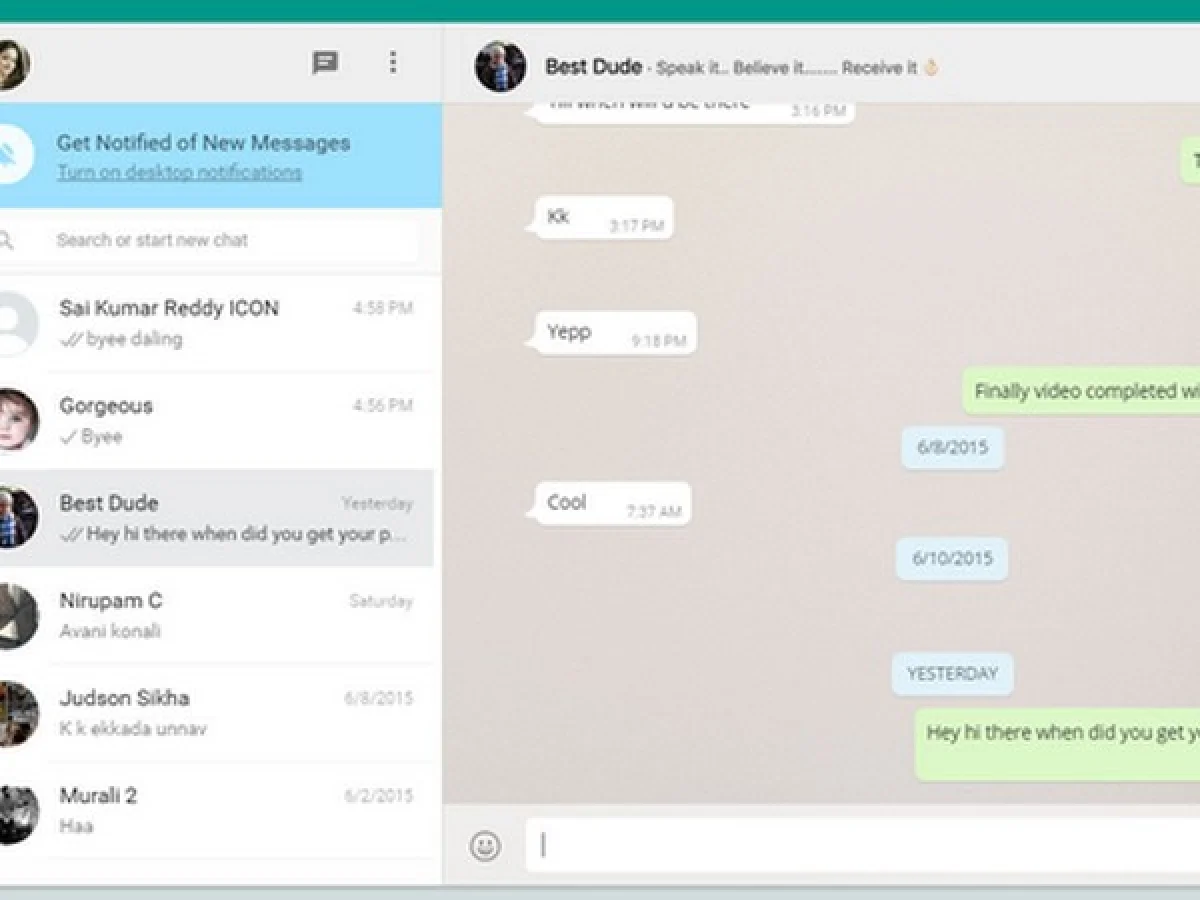Viewport: 1200px width, 900px height.
Task: Click the 'Kk' message bubble
Action: pyautogui.click(x=603, y=218)
